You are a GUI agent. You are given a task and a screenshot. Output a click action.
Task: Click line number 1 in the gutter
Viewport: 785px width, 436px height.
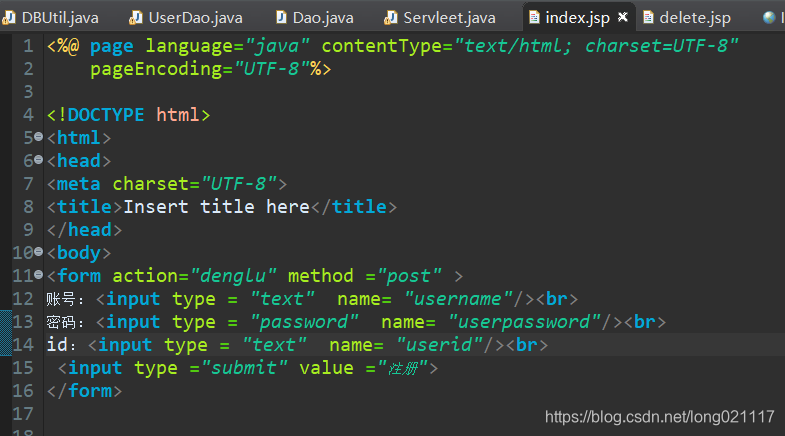tap(28, 46)
